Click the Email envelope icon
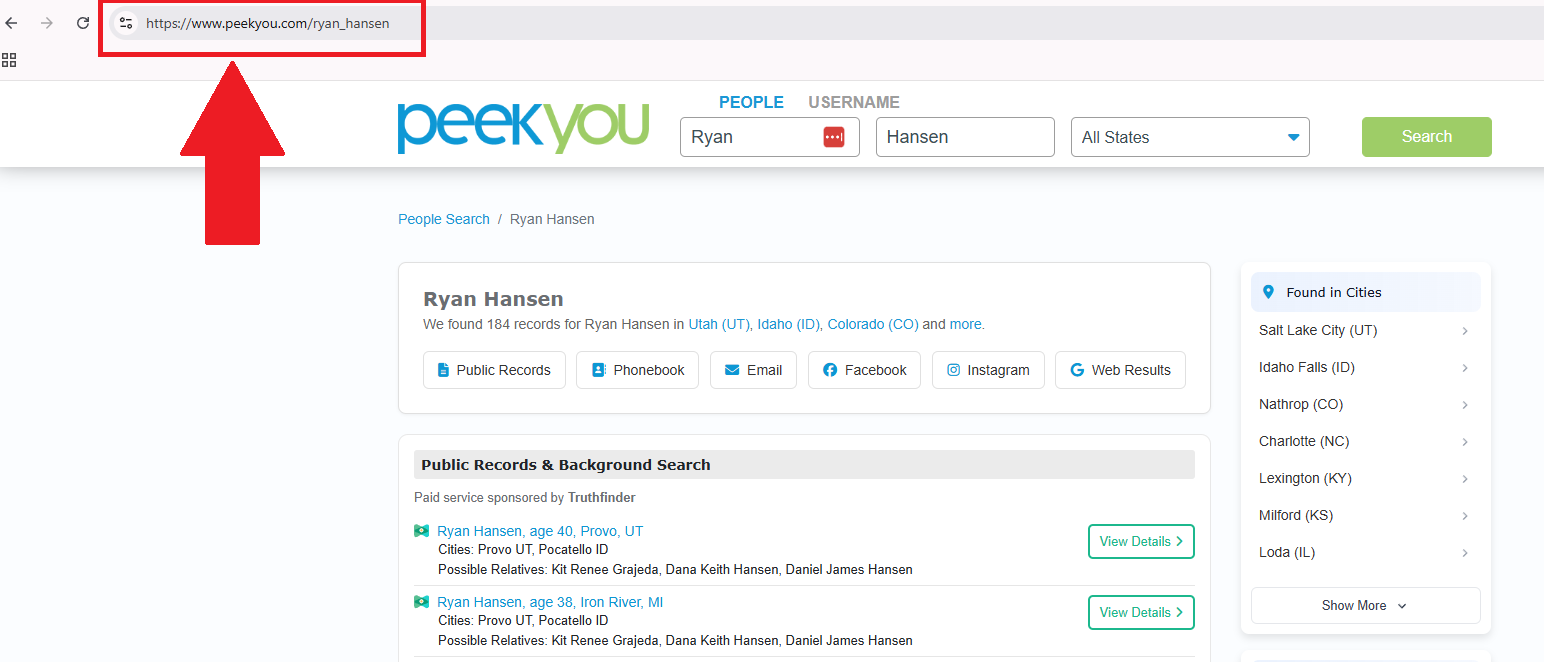This screenshot has width=1544, height=662. tap(732, 370)
